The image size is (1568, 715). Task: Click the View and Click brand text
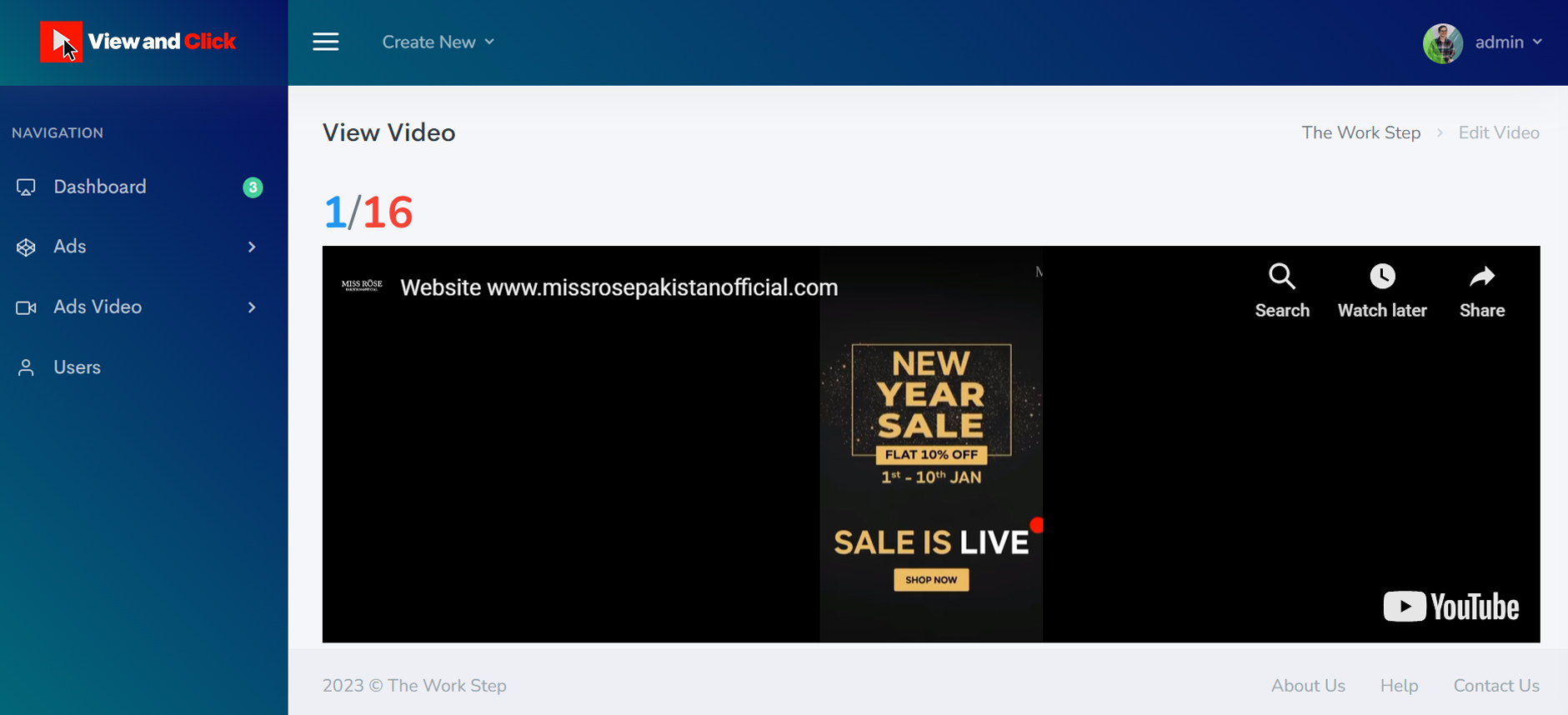click(162, 42)
